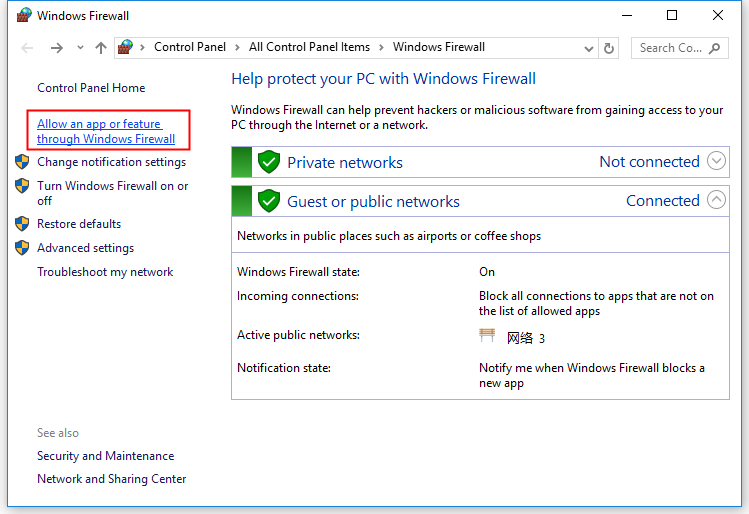Click the search magnifier icon

715,48
